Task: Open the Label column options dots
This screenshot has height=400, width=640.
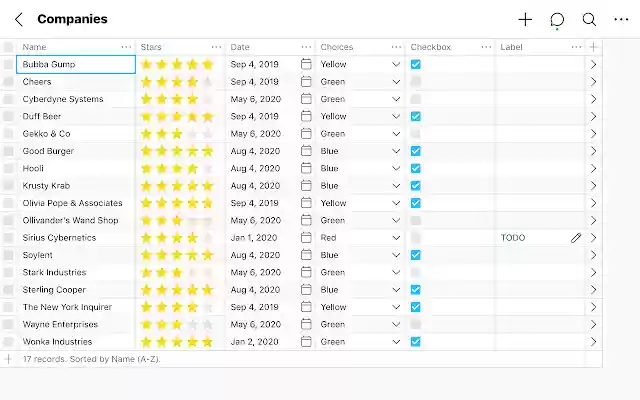Action: (x=576, y=47)
